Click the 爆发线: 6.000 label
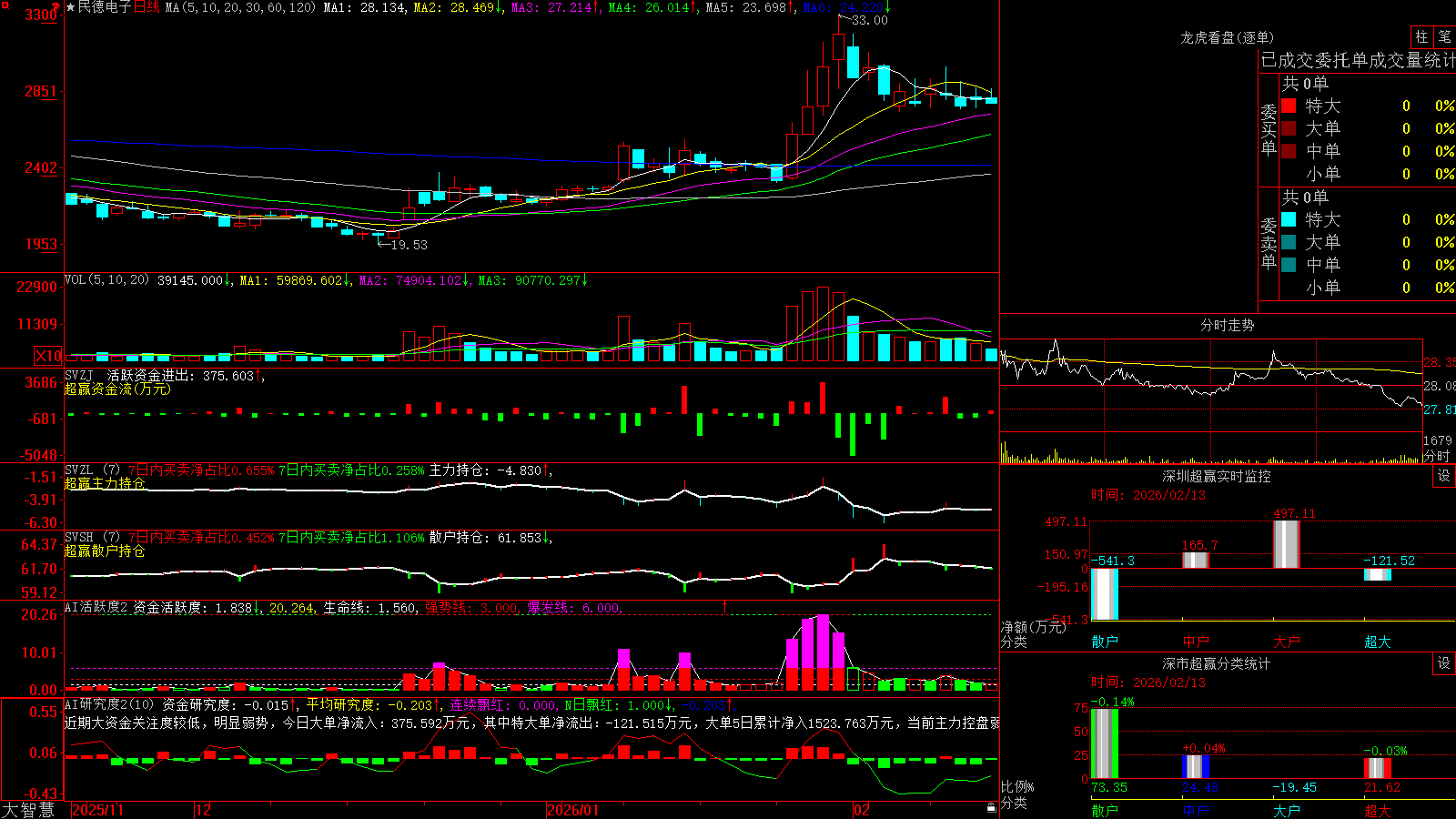The height and width of the screenshot is (819, 1456). pyautogui.click(x=573, y=608)
